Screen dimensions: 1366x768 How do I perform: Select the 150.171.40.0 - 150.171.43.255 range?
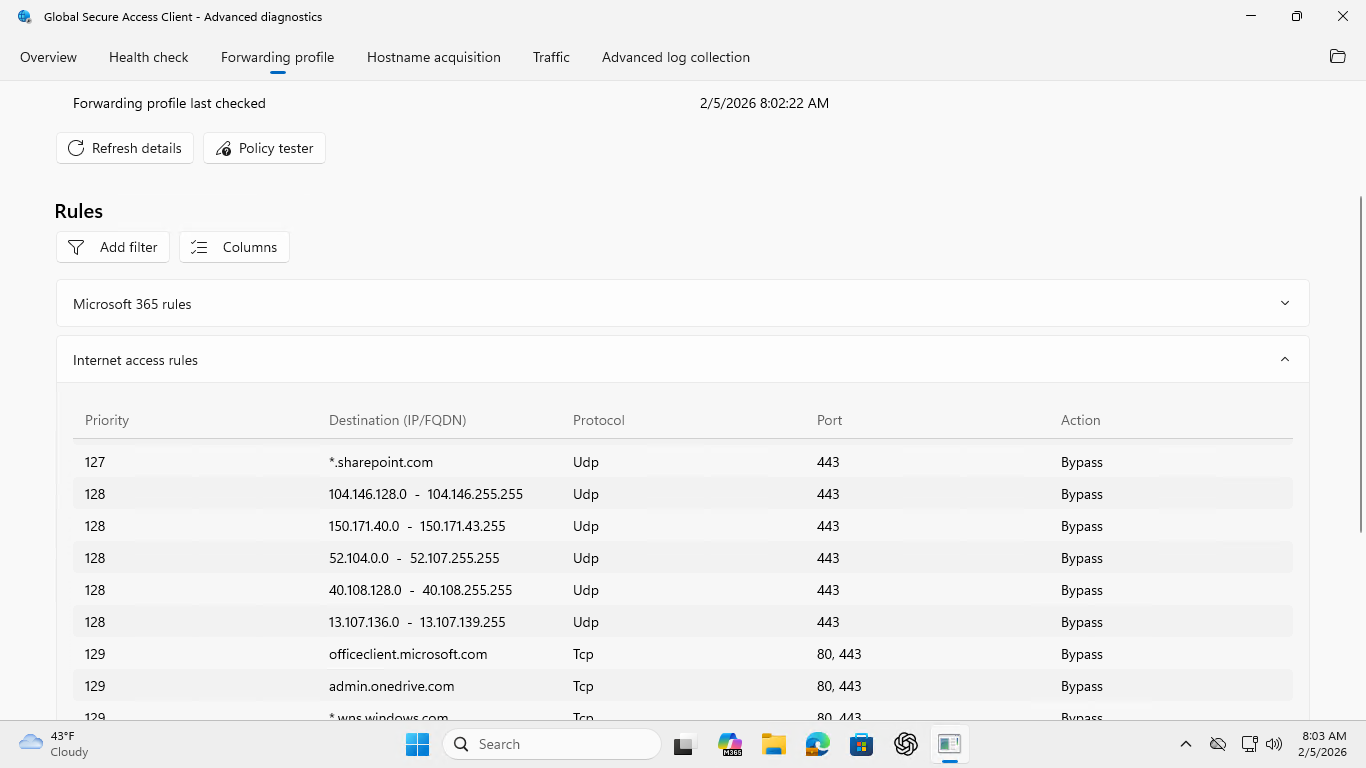click(x=417, y=526)
